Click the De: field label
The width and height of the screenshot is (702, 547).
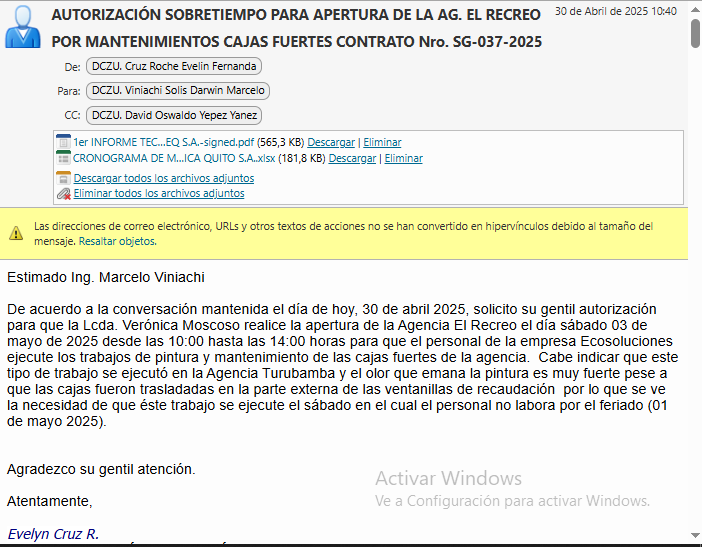[x=73, y=67]
